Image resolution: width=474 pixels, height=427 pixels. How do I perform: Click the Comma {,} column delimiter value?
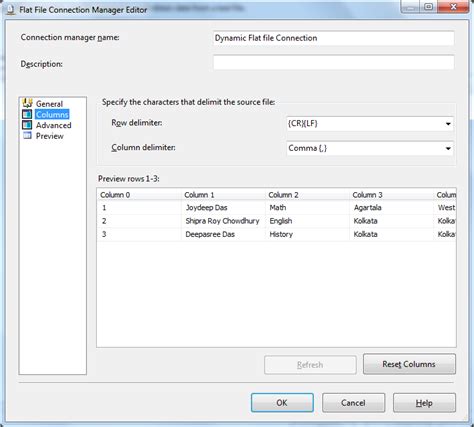pyautogui.click(x=308, y=148)
